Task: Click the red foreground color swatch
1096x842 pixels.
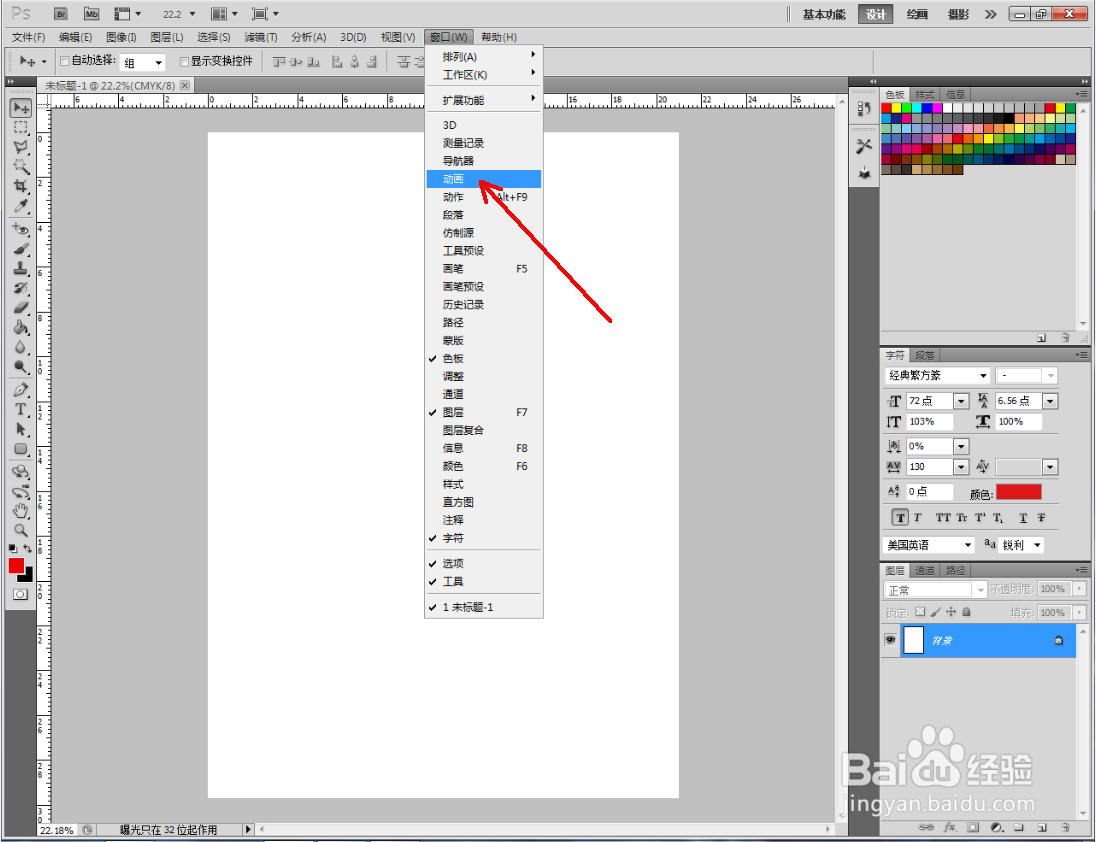Action: tap(16, 566)
